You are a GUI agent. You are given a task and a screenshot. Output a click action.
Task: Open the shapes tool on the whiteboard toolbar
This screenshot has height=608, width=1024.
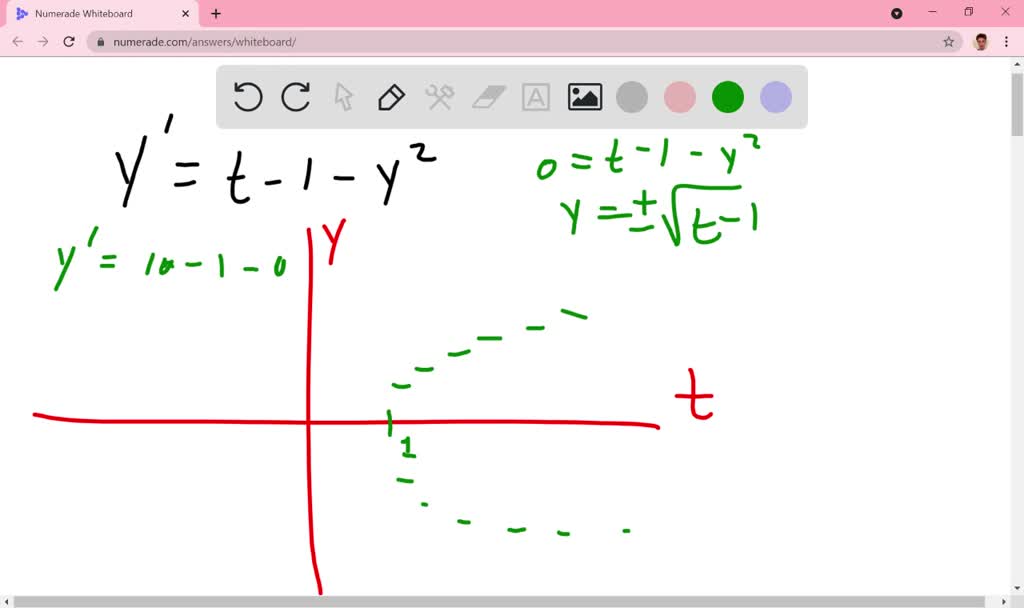click(x=440, y=97)
